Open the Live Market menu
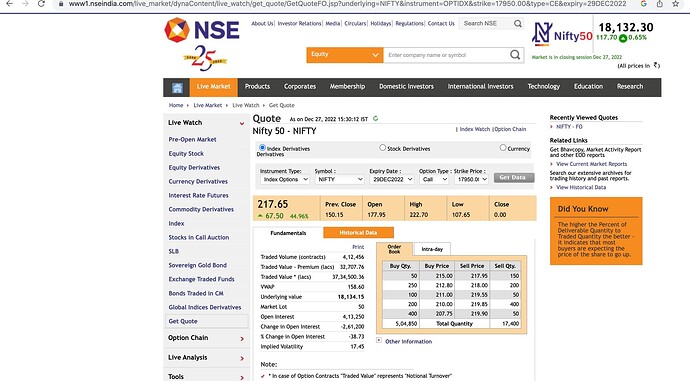 [x=213, y=87]
